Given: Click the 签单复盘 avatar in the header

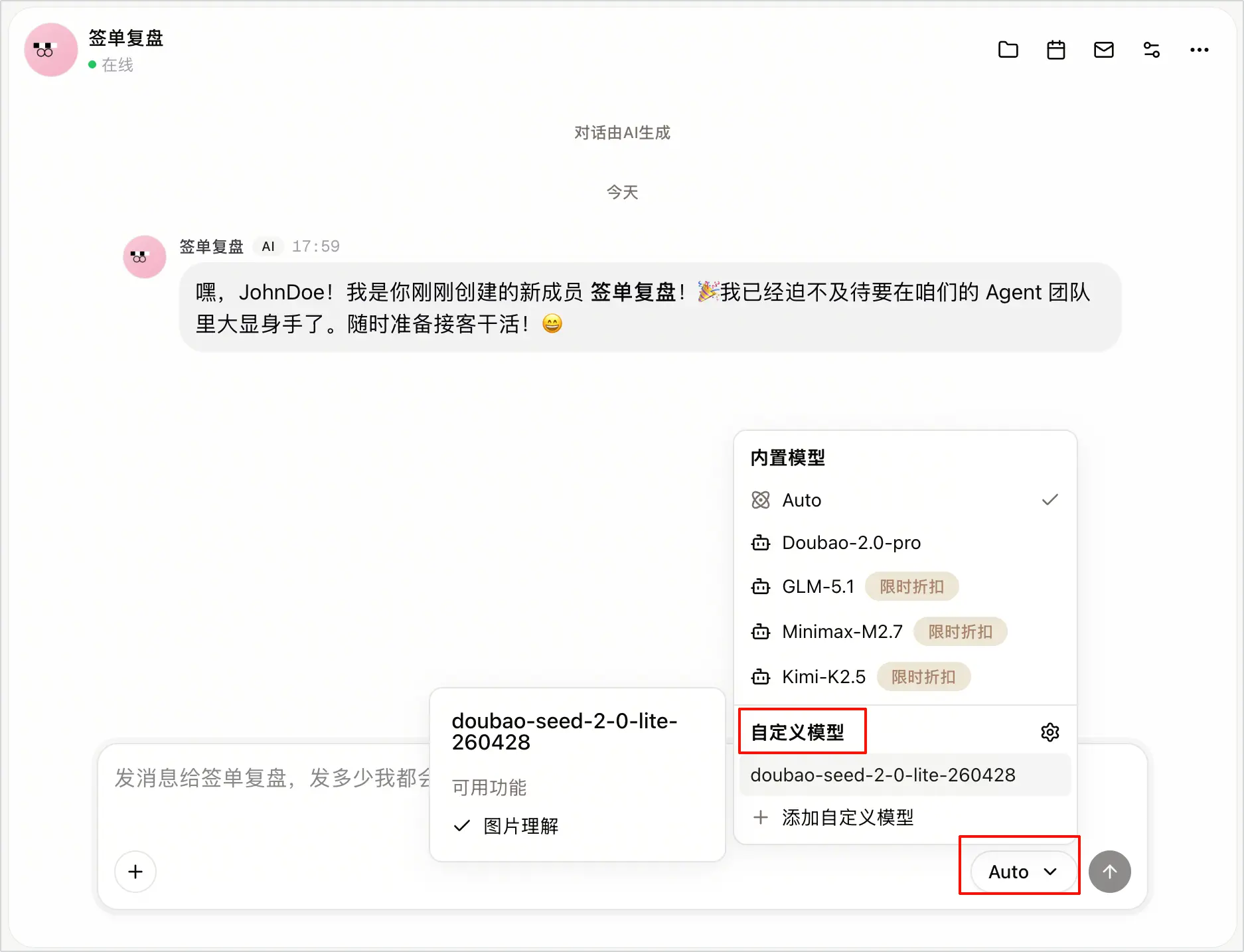Looking at the screenshot, I should point(50,50).
